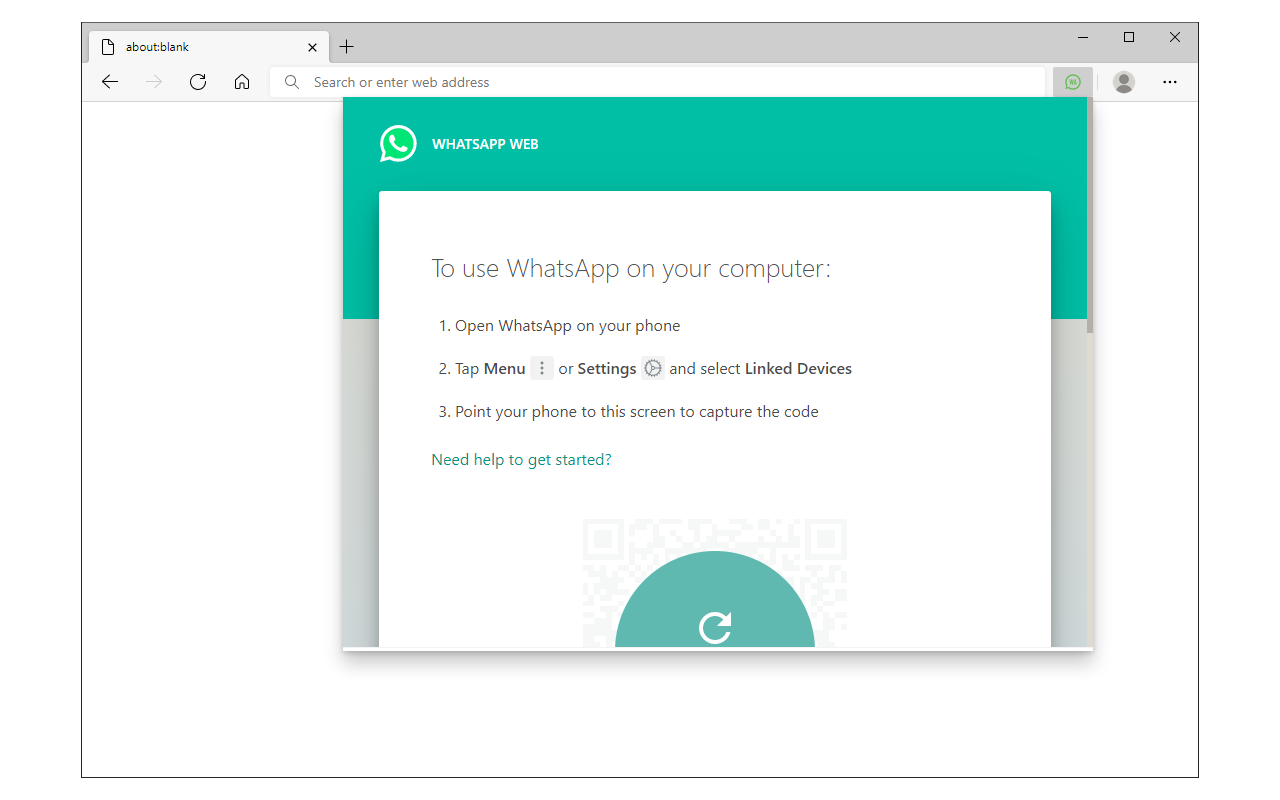1280x800 pixels.
Task: Open a new tab with plus button
Action: click(x=347, y=47)
